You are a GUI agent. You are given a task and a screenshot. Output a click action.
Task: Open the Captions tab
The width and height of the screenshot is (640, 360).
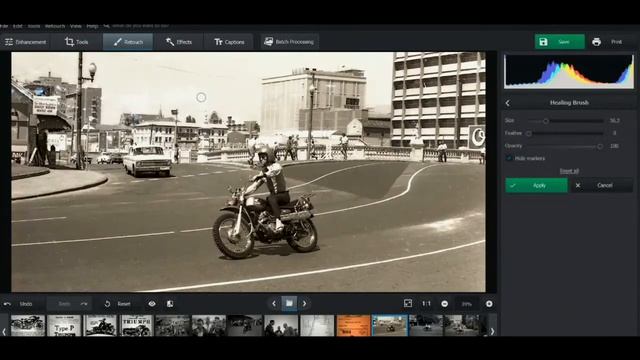(x=229, y=42)
